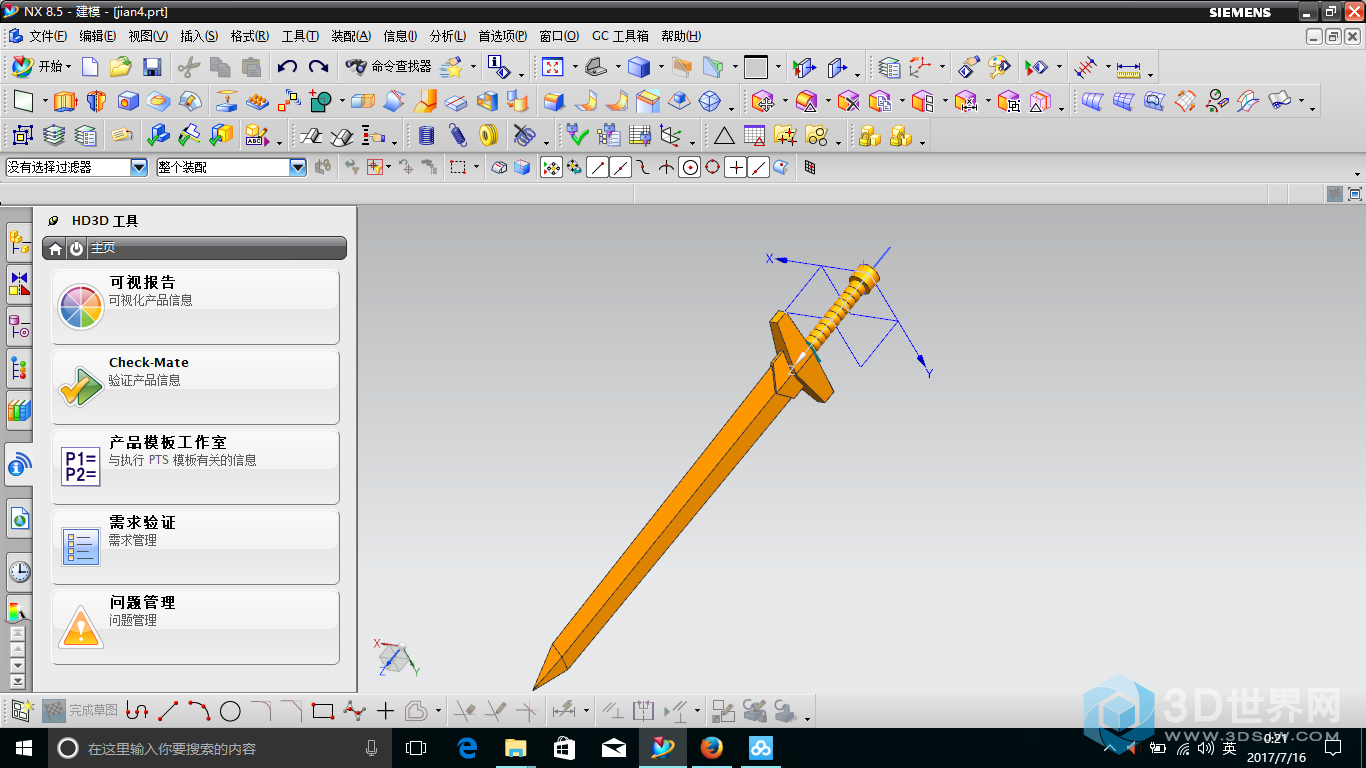Open the GC 工具箱 menu
This screenshot has width=1366, height=768.
click(x=620, y=36)
